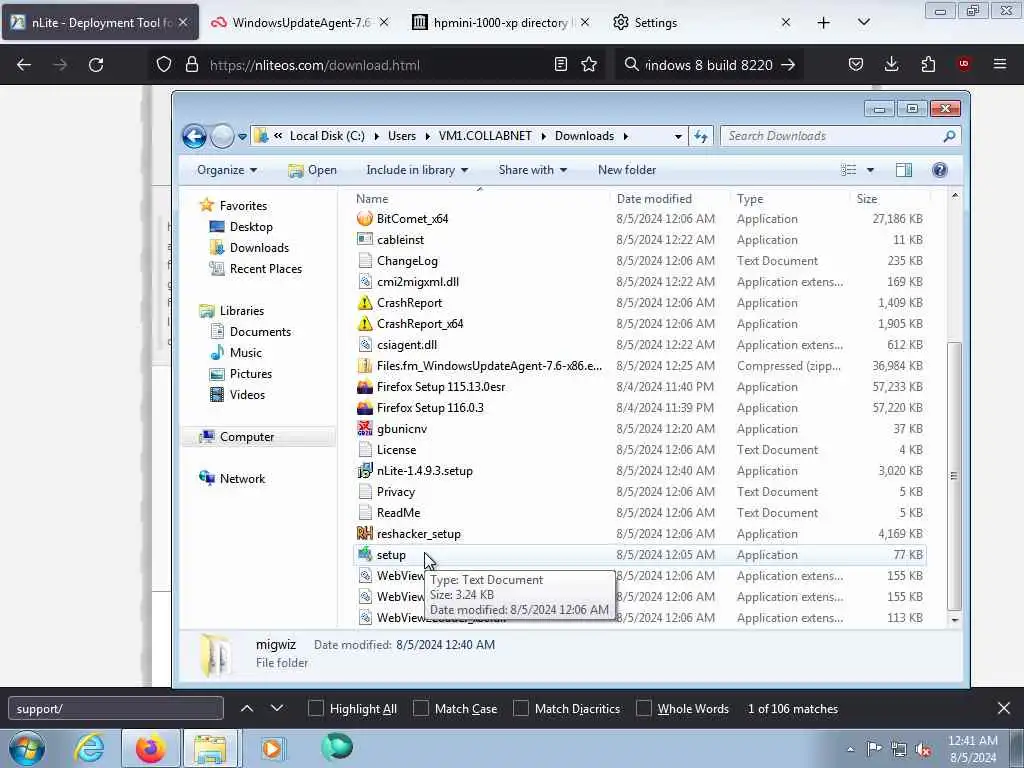Image resolution: width=1024 pixels, height=768 pixels.
Task: Click New folder button
Action: pyautogui.click(x=627, y=170)
